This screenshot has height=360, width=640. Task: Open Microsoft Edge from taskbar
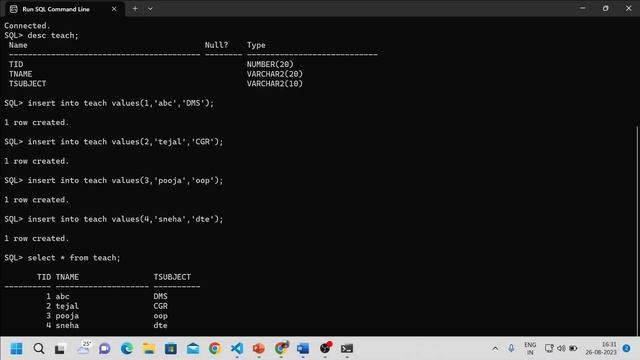[127, 349]
